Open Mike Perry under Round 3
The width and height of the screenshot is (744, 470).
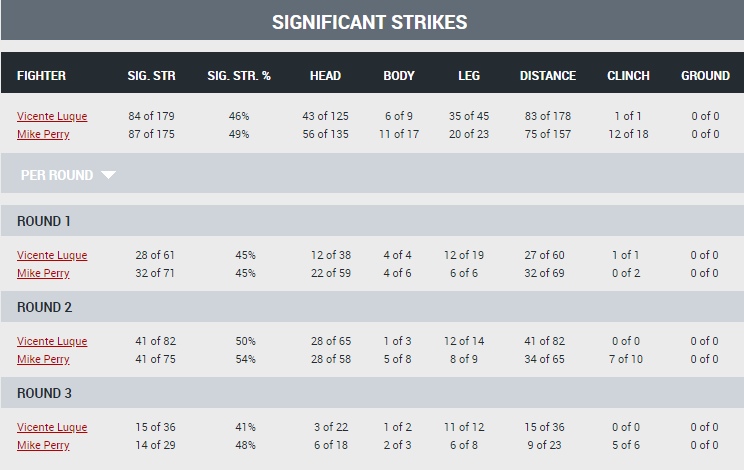(43, 445)
